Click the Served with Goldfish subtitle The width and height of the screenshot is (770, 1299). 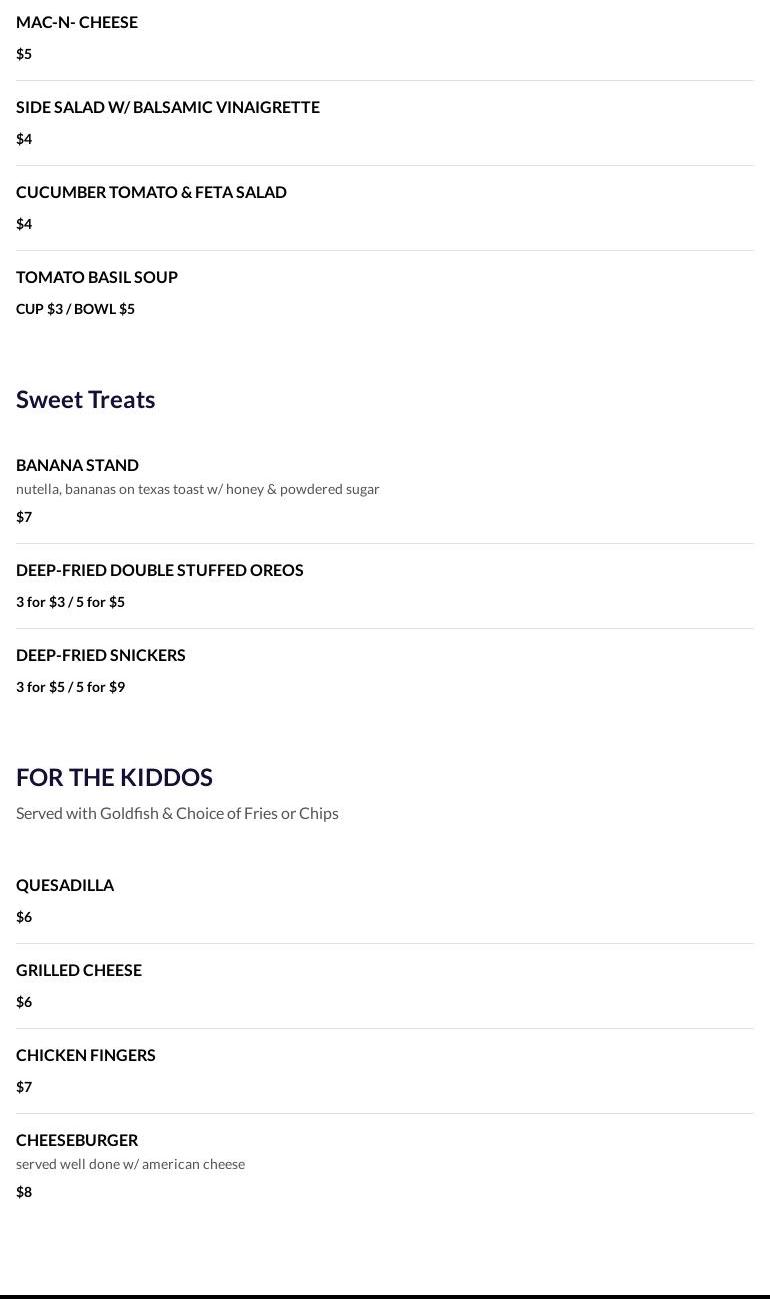177,813
